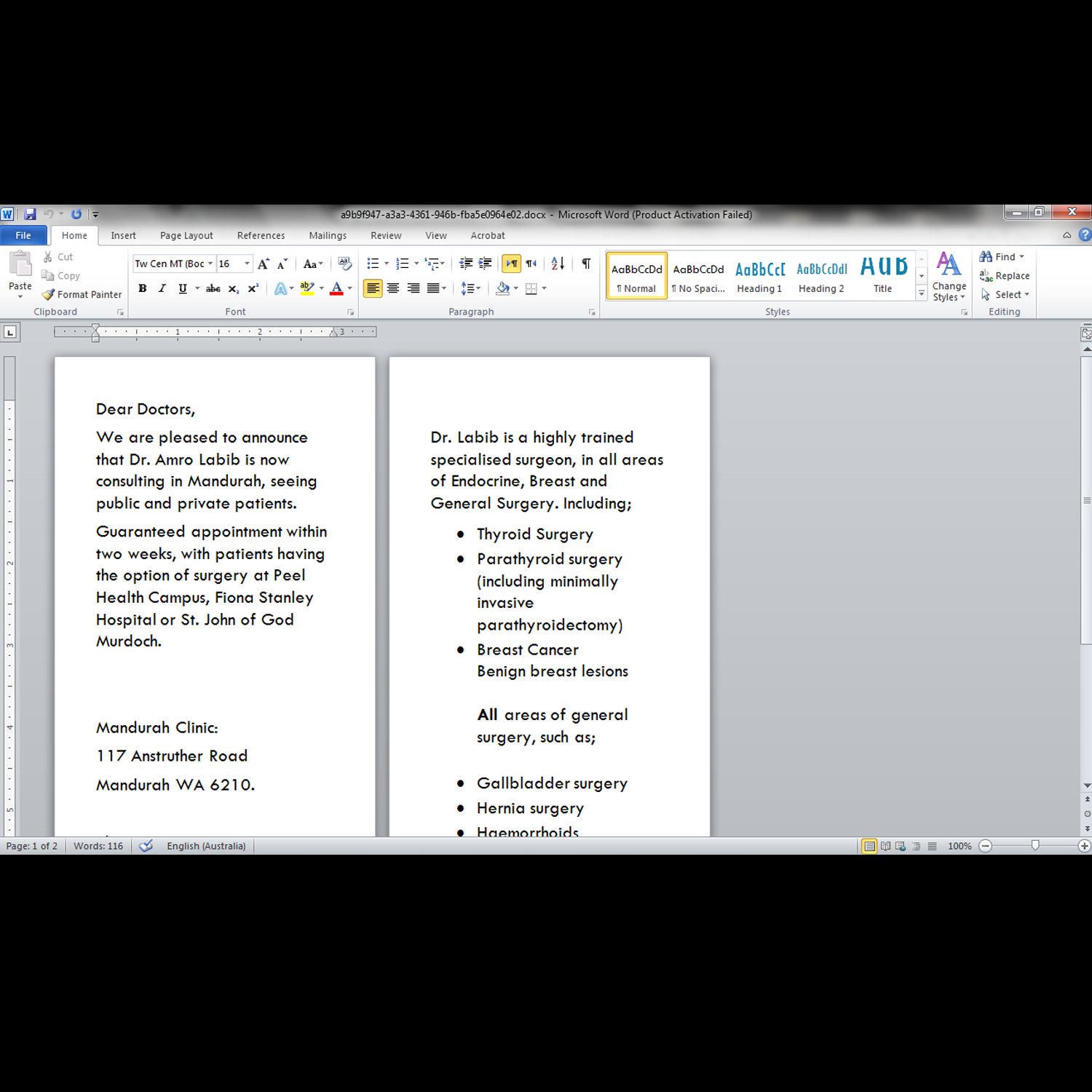Decrease paragraph indent
1092x1092 pixels.
click(466, 264)
